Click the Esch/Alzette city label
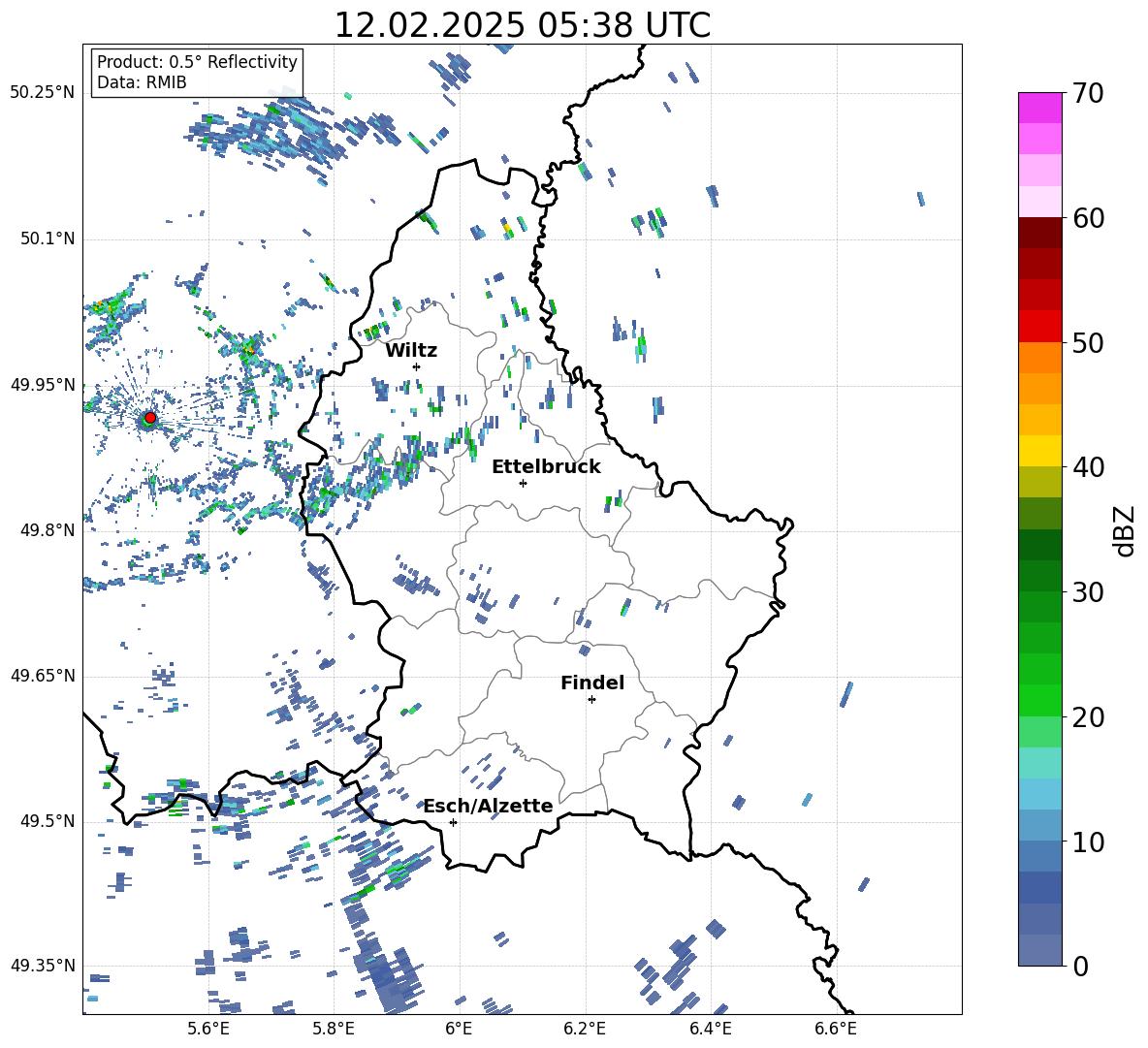This screenshot has width=1148, height=1048. tap(489, 807)
